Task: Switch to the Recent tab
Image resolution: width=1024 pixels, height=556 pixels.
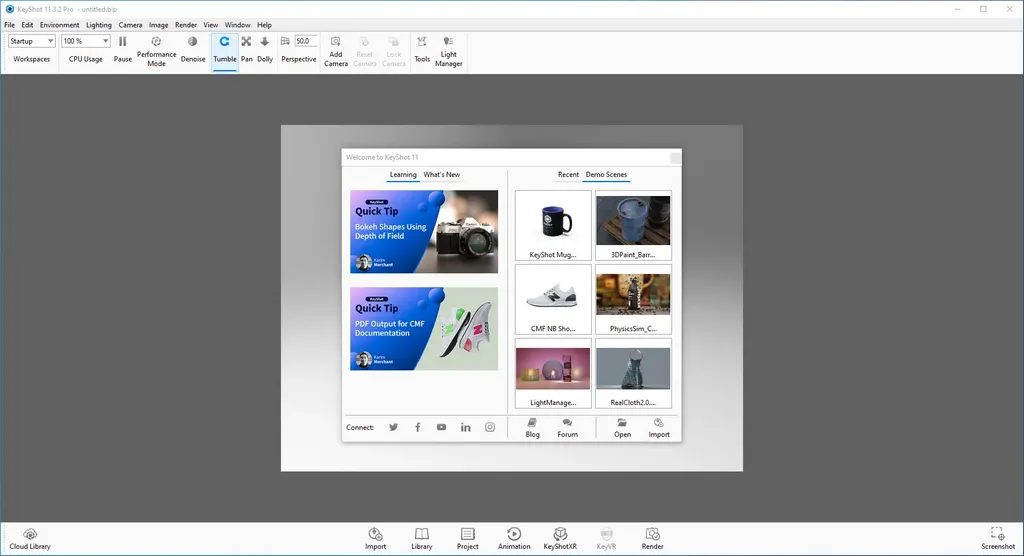Action: click(568, 174)
